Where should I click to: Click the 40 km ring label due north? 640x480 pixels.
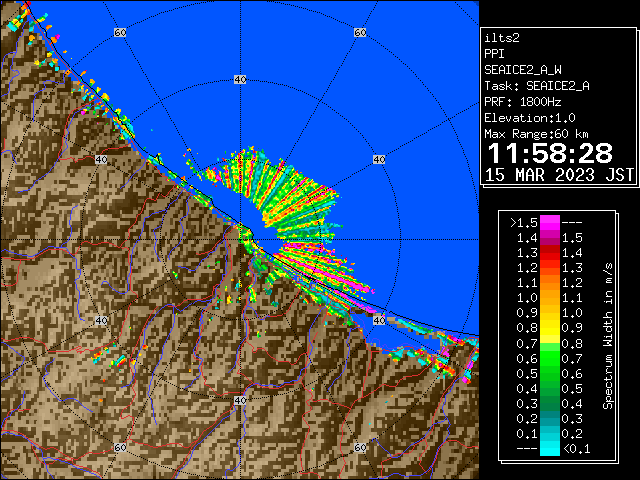(240, 80)
